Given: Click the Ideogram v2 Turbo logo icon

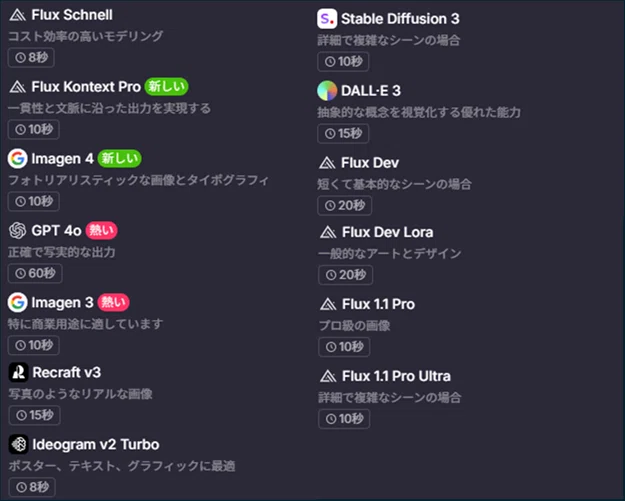Looking at the screenshot, I should tap(18, 444).
